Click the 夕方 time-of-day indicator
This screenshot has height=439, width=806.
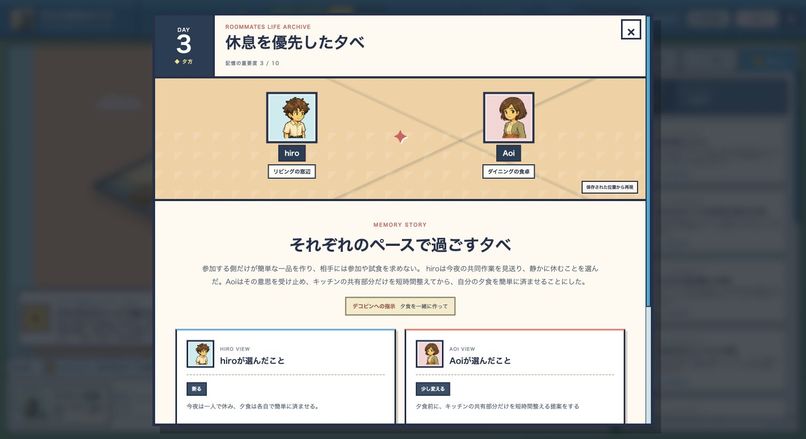click(184, 62)
